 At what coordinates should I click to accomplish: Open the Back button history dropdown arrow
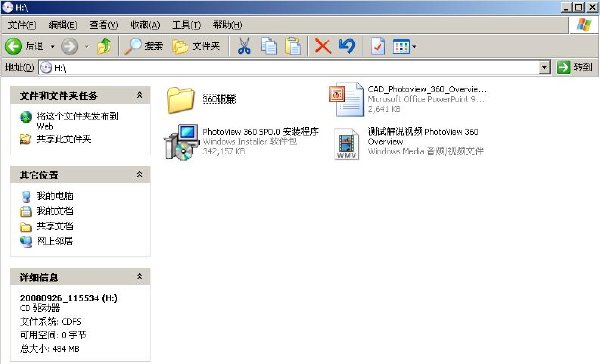52,47
